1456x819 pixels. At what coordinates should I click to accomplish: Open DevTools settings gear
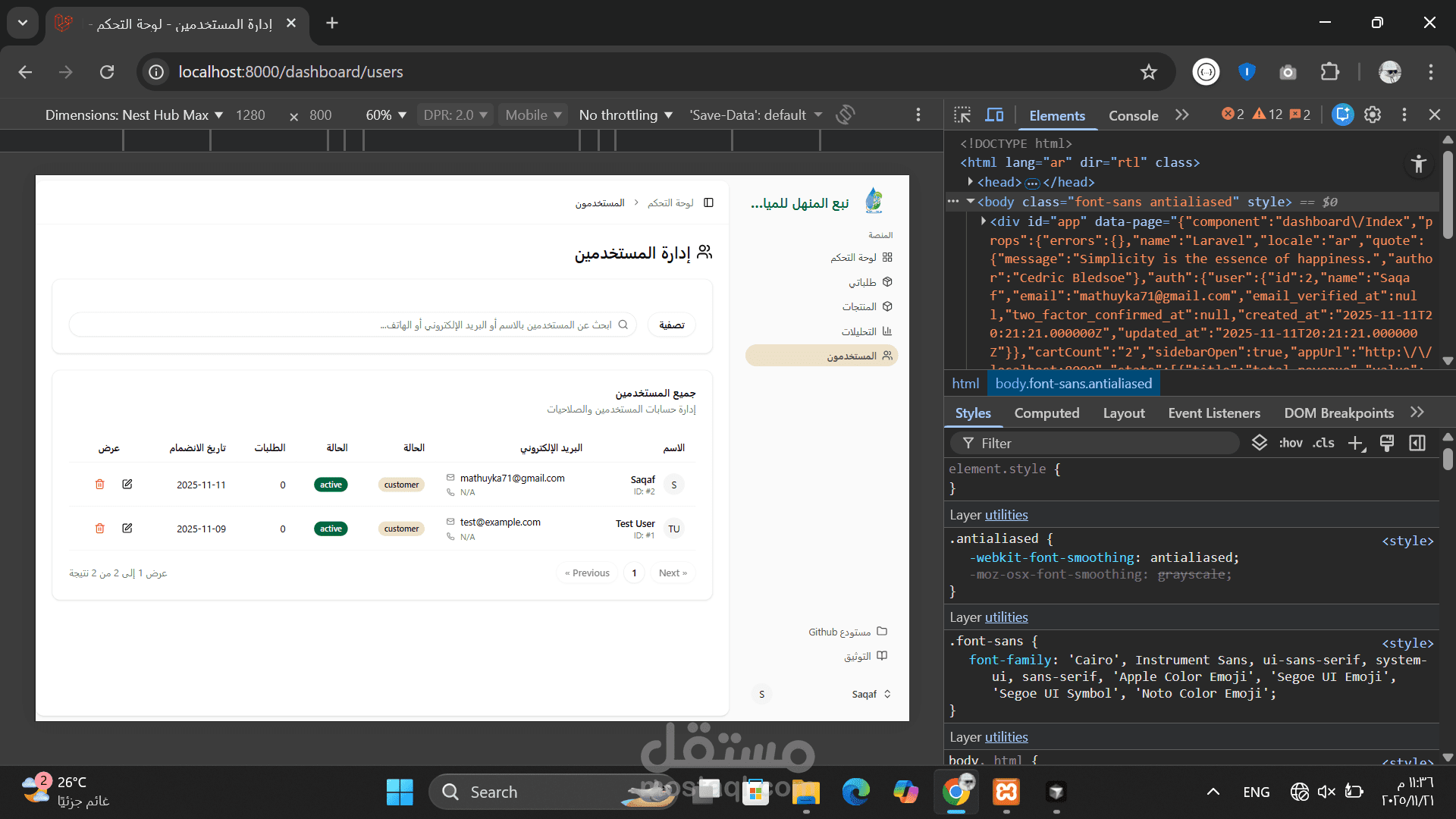pos(1373,115)
